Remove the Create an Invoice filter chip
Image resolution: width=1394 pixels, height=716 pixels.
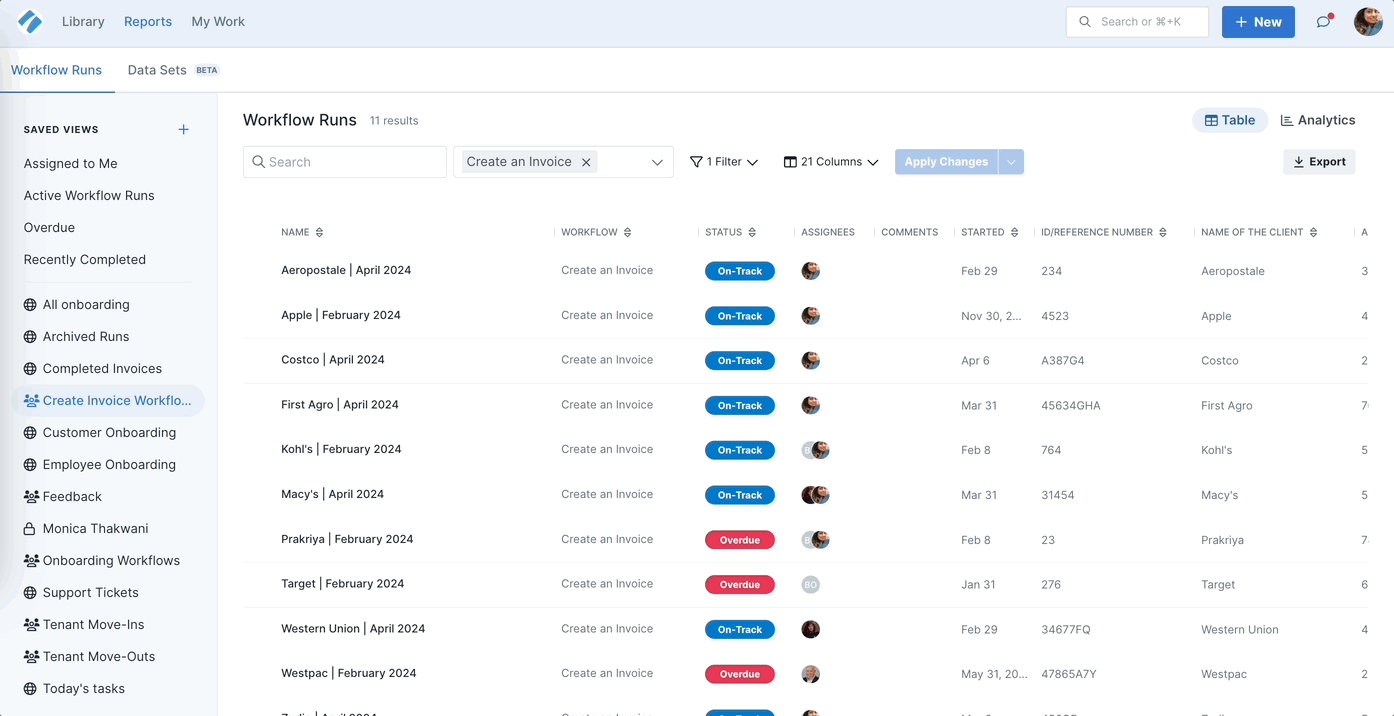586,162
